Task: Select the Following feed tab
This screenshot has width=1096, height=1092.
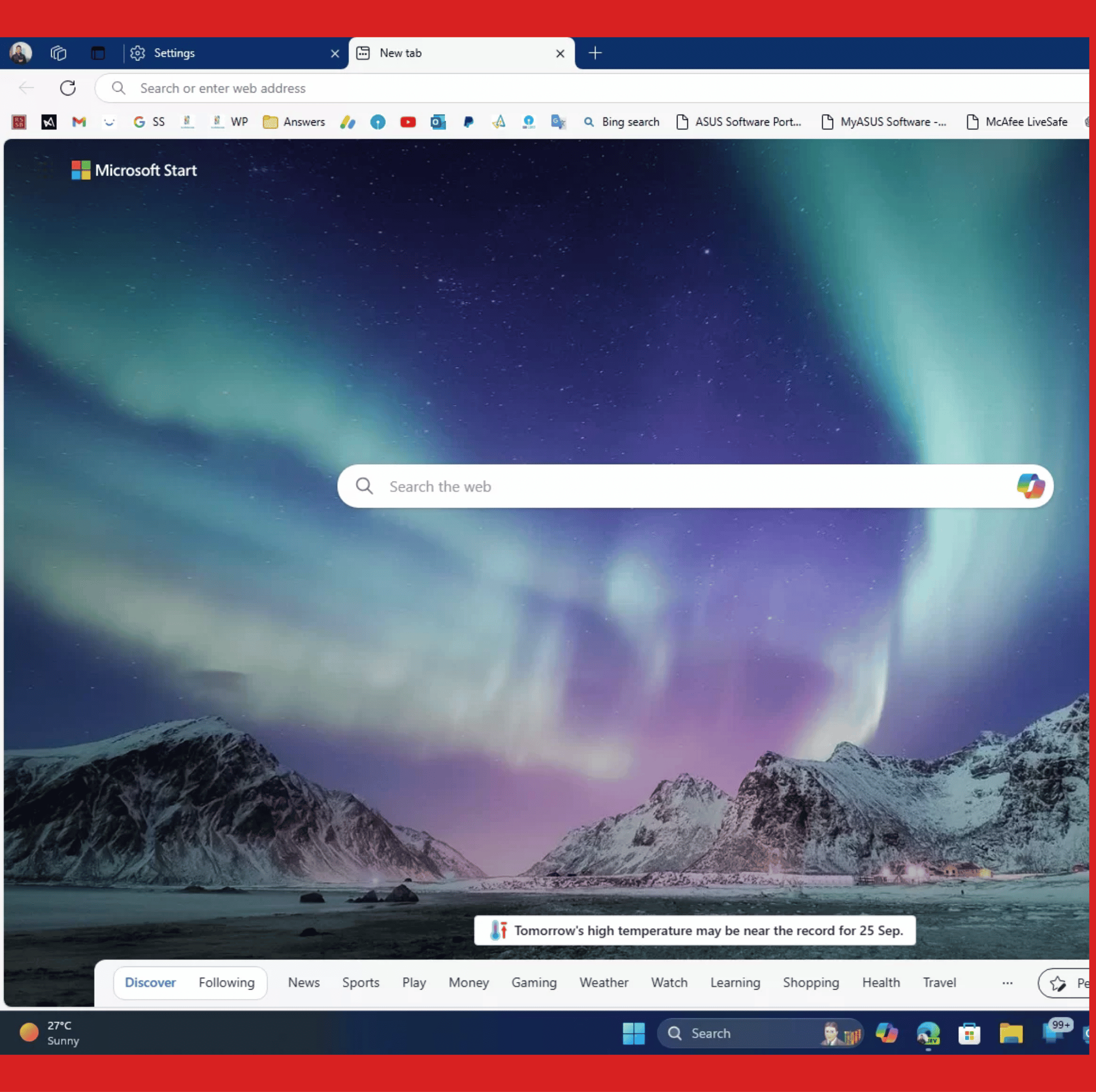Action: click(226, 982)
